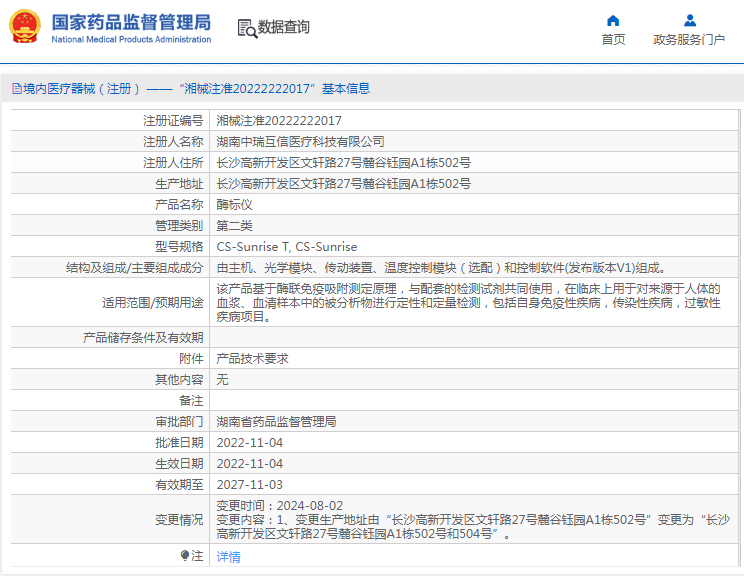Click the 适用范围/预期用途 label

153,302
